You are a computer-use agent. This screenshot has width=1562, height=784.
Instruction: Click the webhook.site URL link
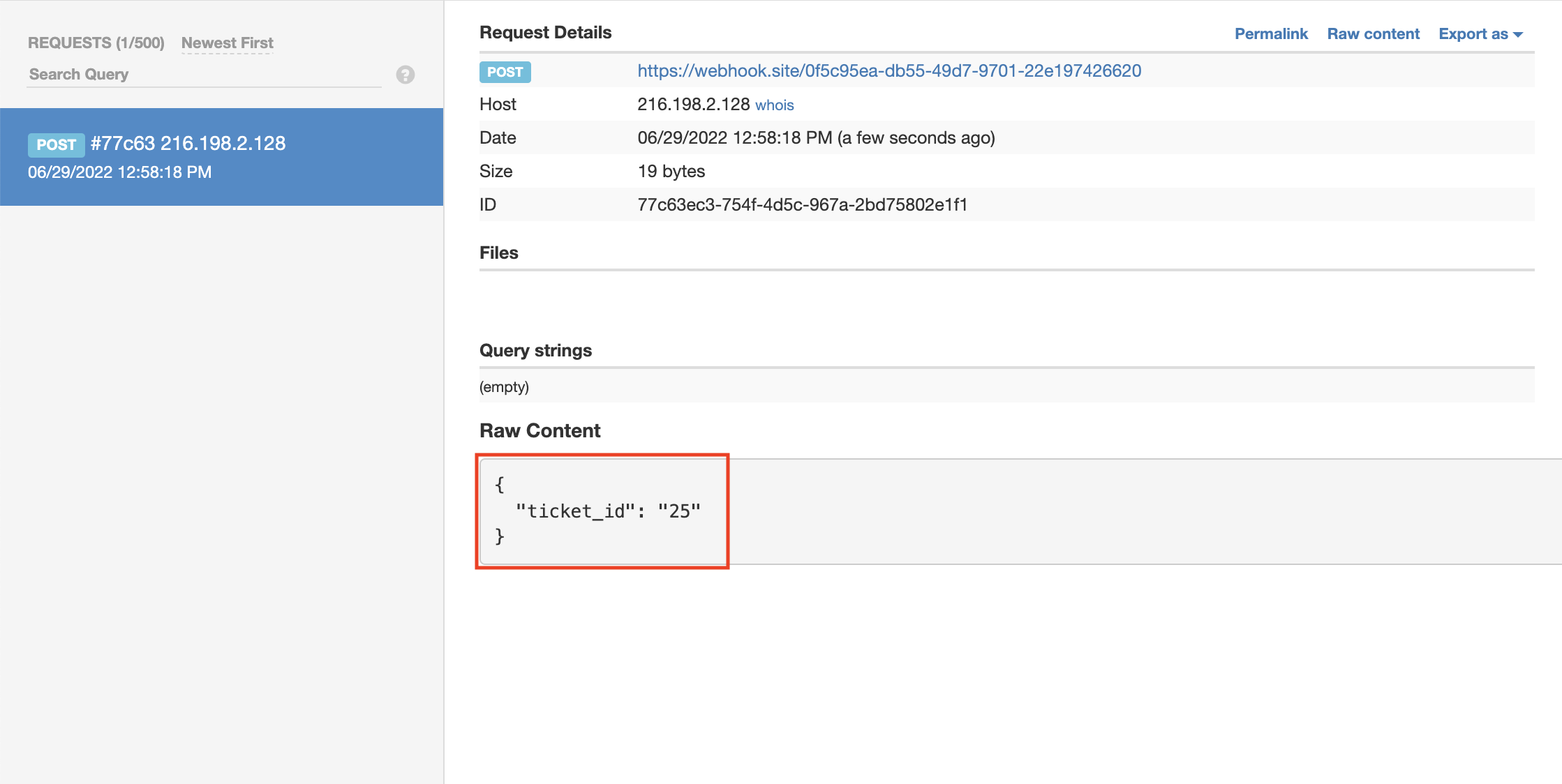889,71
